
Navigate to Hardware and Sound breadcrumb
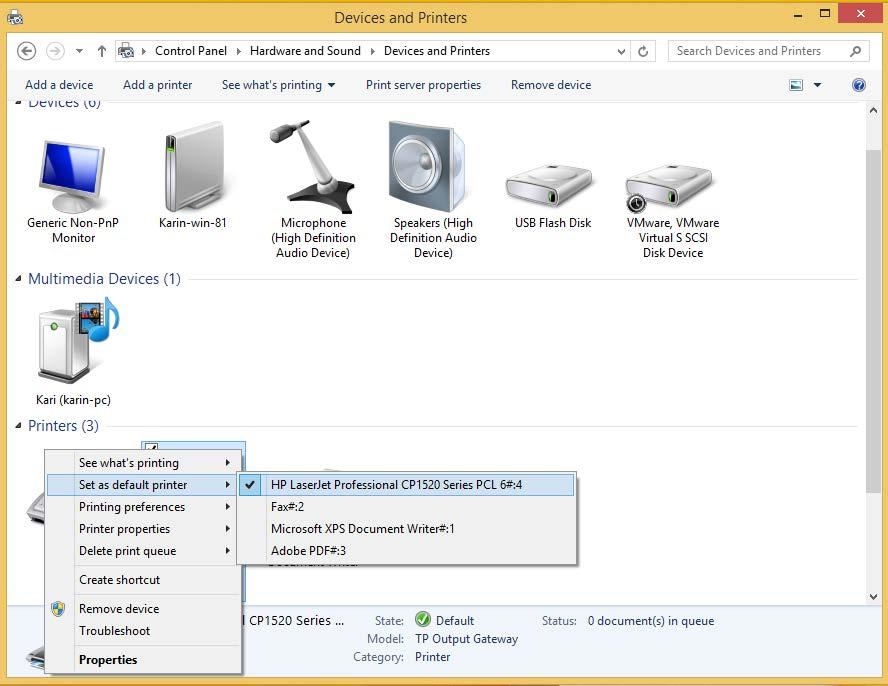click(x=305, y=51)
